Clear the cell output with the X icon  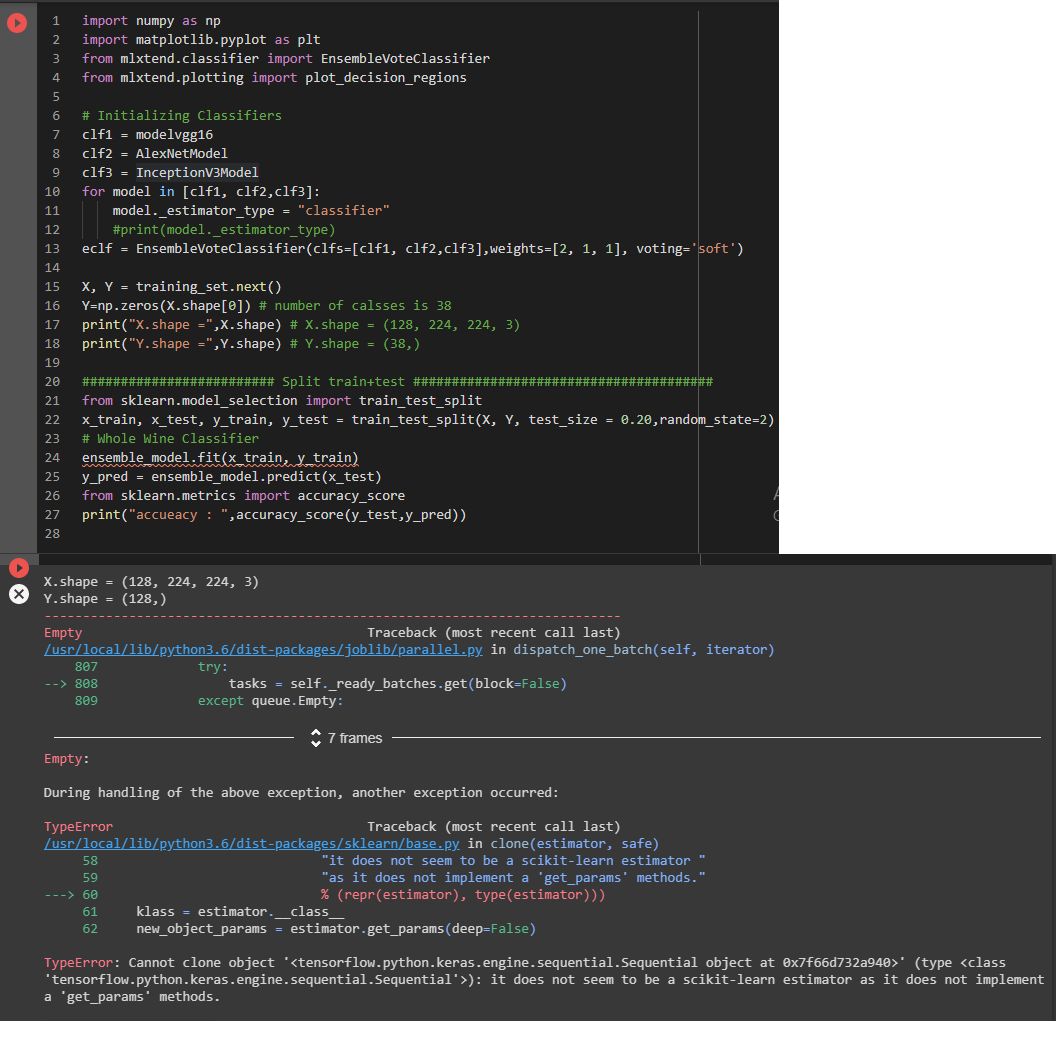19,594
